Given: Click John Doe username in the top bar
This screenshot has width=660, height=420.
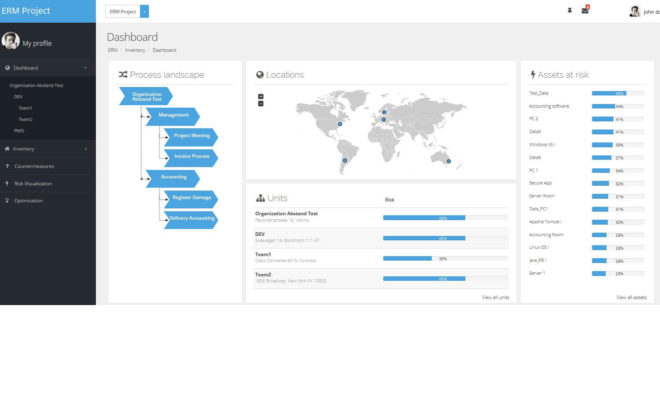Looking at the screenshot, I should [x=651, y=12].
